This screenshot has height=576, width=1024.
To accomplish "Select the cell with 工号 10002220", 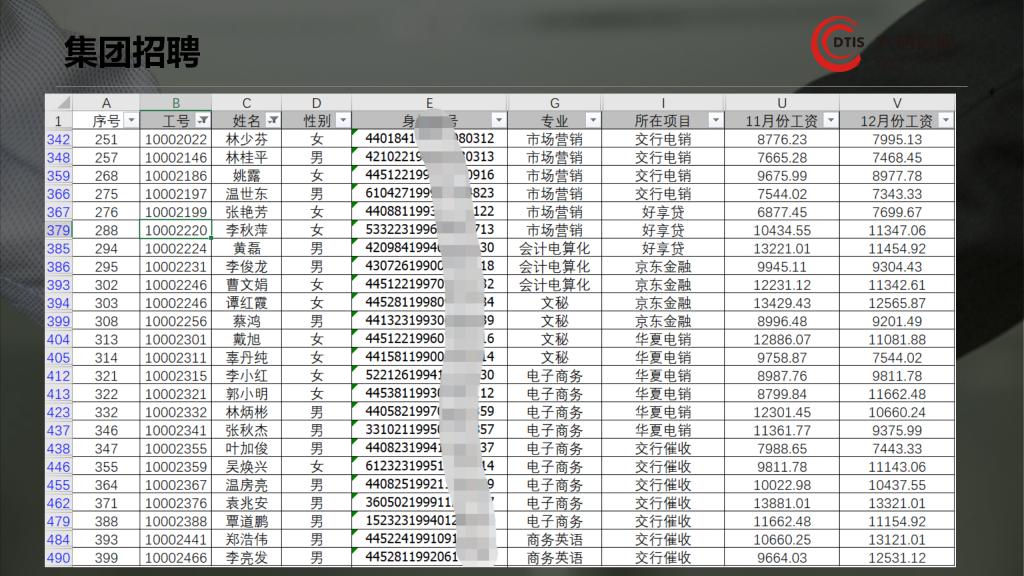I will click(x=176, y=230).
